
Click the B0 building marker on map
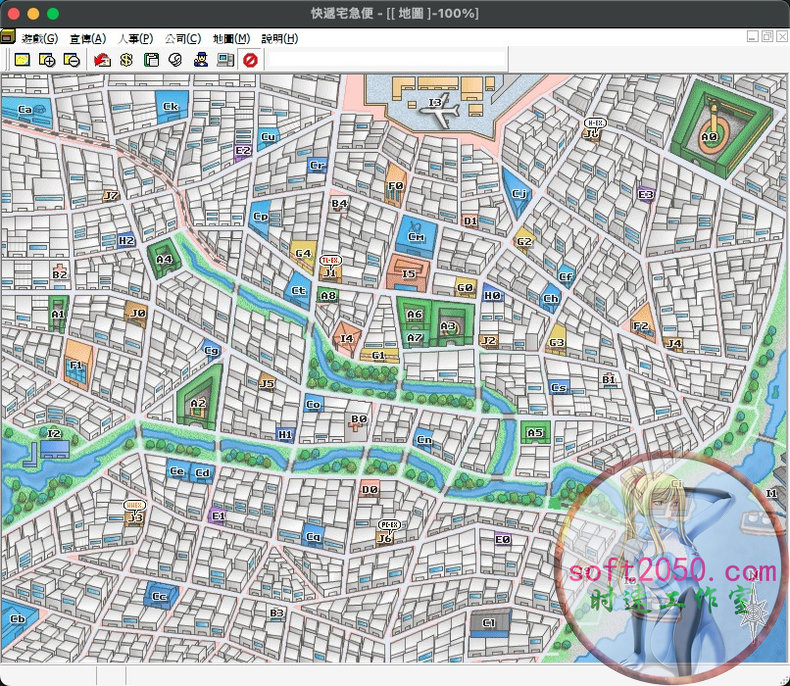(359, 420)
